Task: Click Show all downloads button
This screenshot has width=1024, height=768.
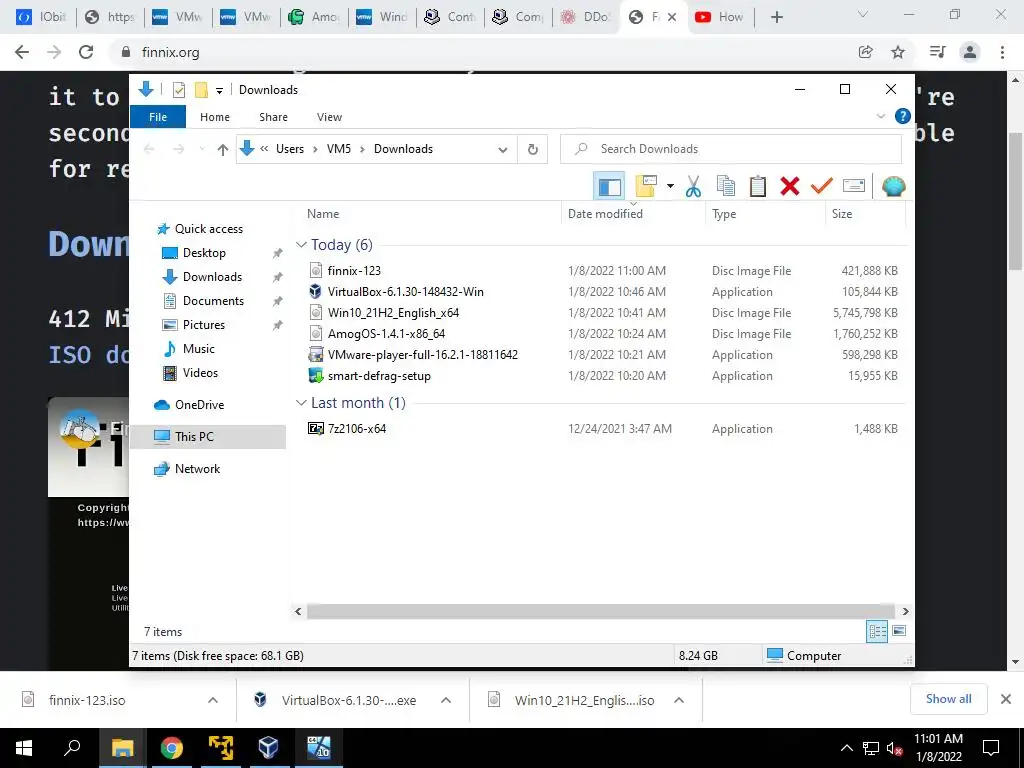Action: click(x=948, y=699)
